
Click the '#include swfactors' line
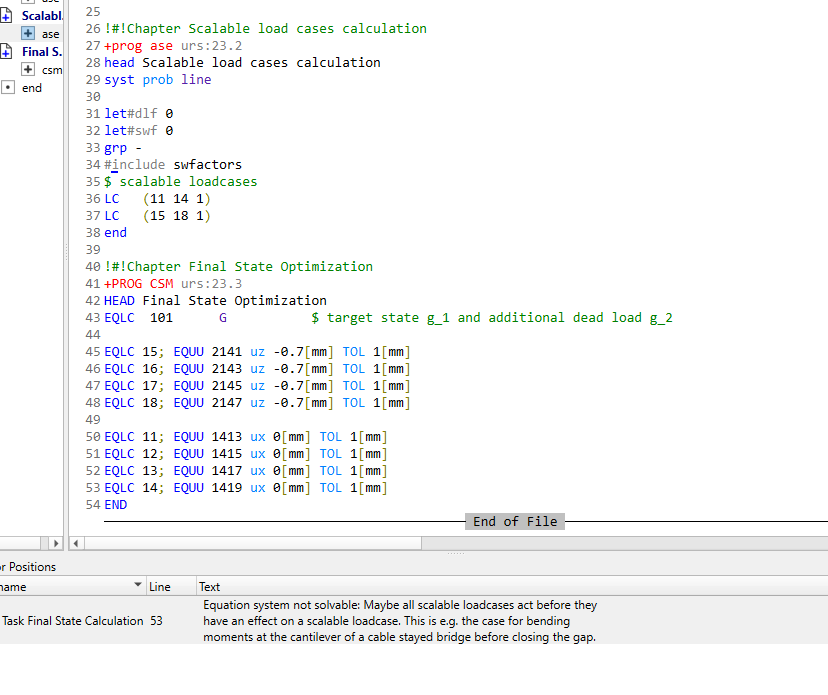point(173,165)
